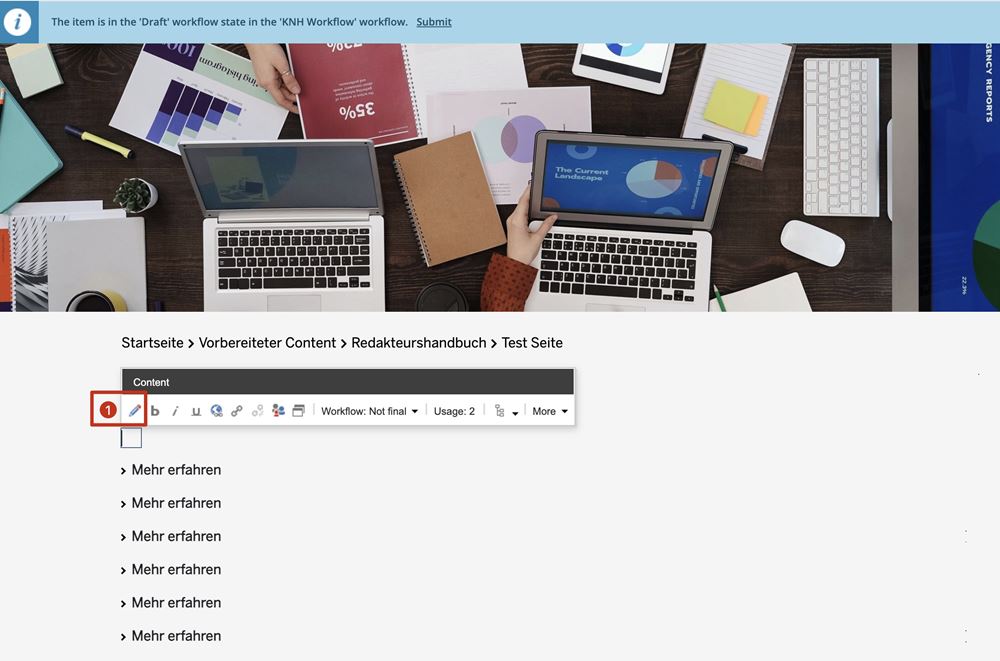Toggle underline formatting in content toolbar
The height and width of the screenshot is (661, 1000).
[196, 411]
